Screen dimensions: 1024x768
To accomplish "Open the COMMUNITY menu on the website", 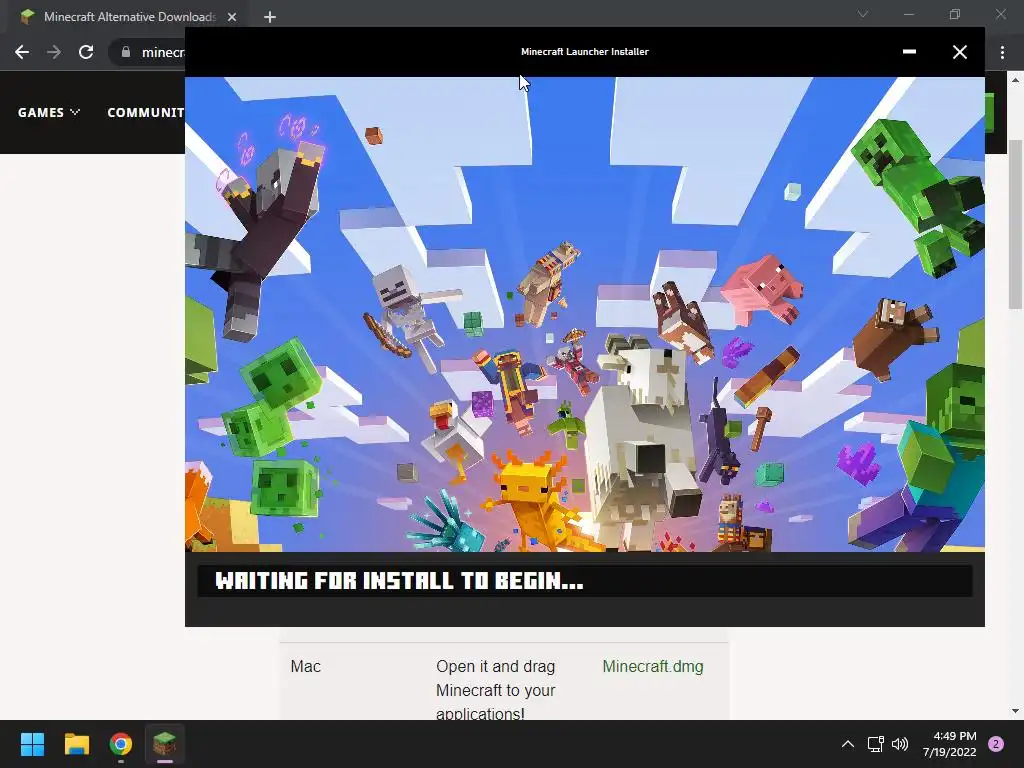I will pos(146,112).
